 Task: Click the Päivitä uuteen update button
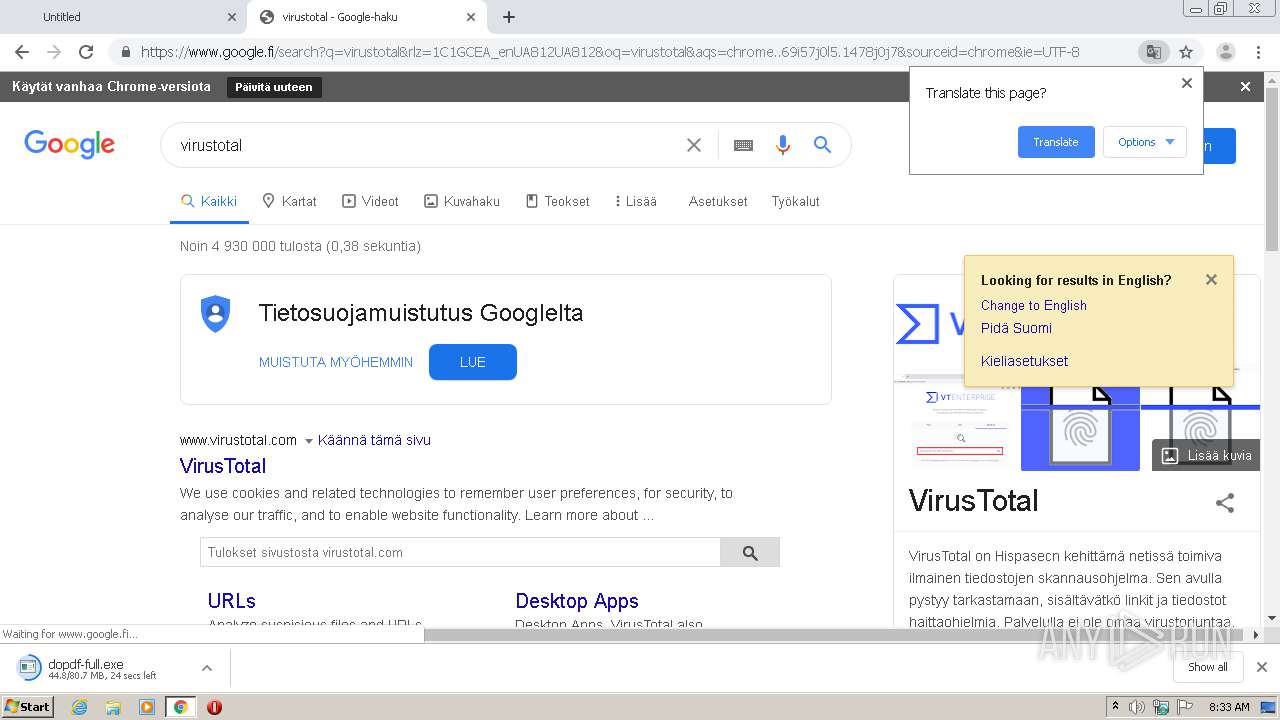[274, 87]
